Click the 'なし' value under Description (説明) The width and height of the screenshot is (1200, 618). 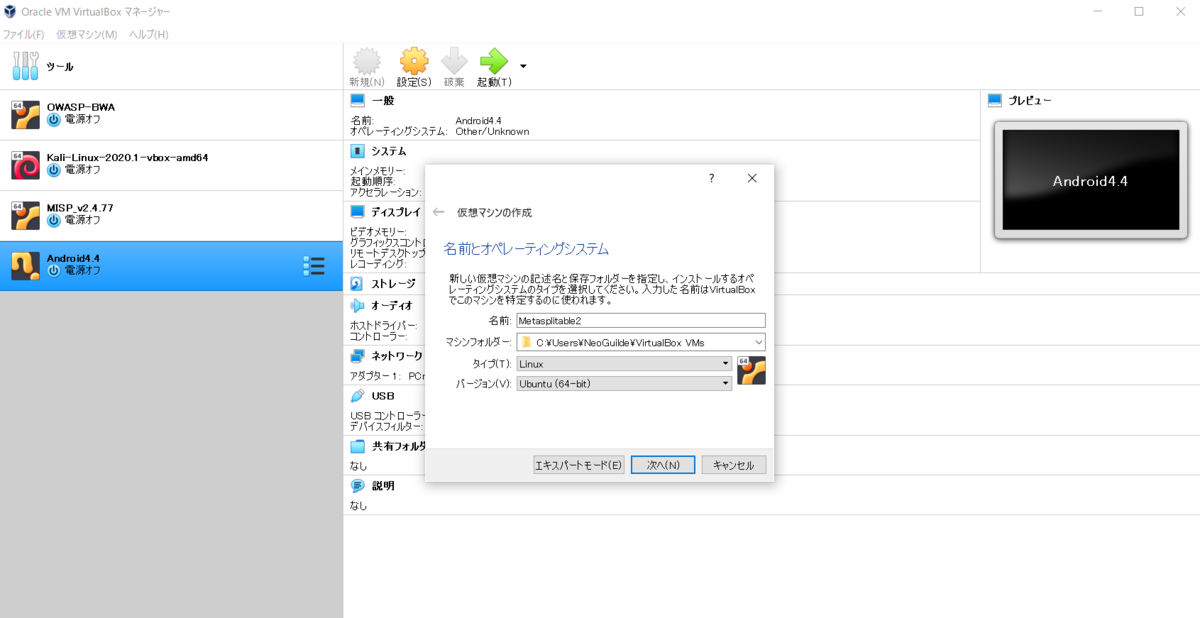tap(358, 506)
